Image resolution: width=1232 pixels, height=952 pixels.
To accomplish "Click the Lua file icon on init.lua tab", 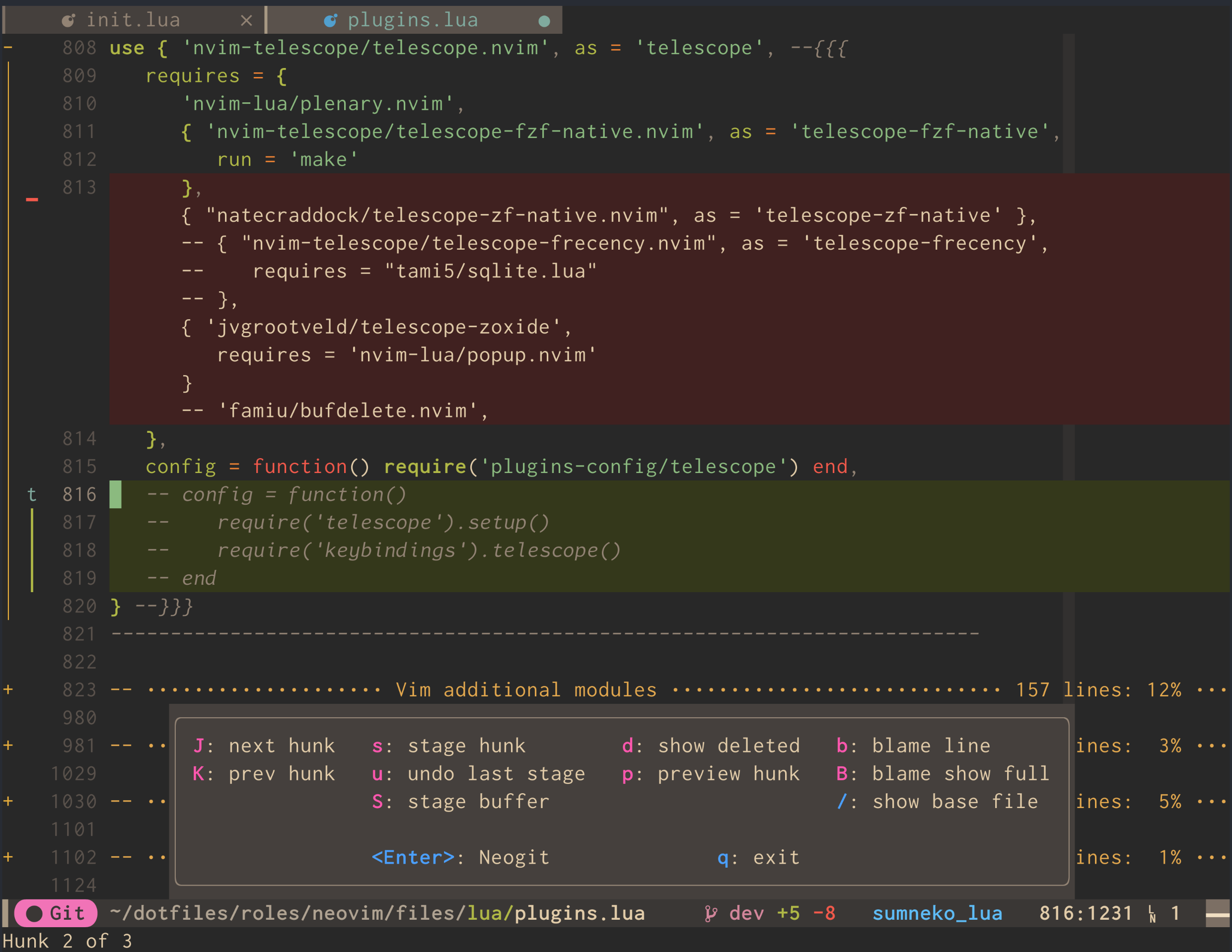I will click(68, 21).
